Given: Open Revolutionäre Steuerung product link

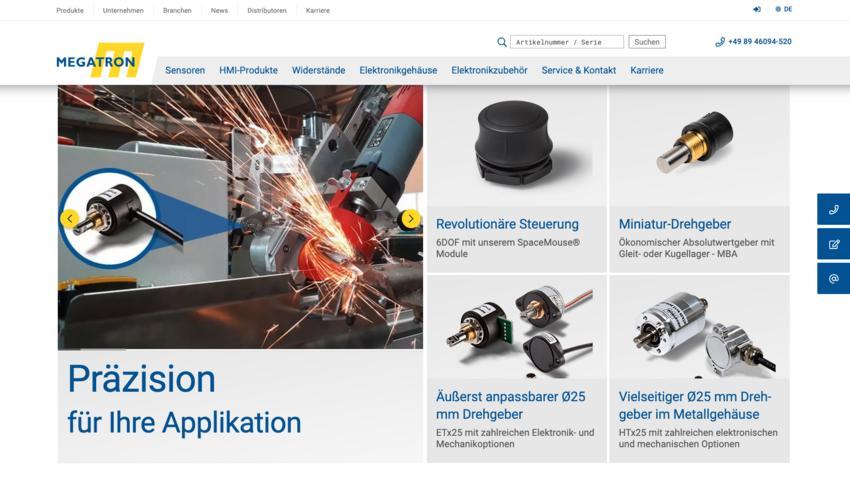Looking at the screenshot, I should pos(507,224).
